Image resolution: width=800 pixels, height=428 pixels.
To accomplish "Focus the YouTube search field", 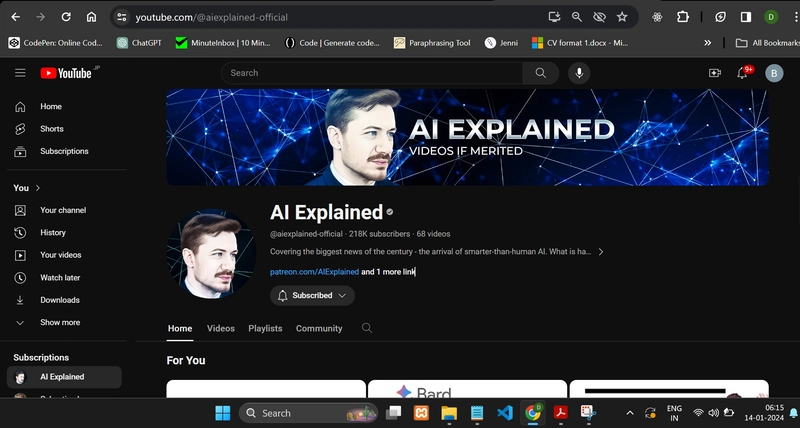I will click(x=372, y=73).
